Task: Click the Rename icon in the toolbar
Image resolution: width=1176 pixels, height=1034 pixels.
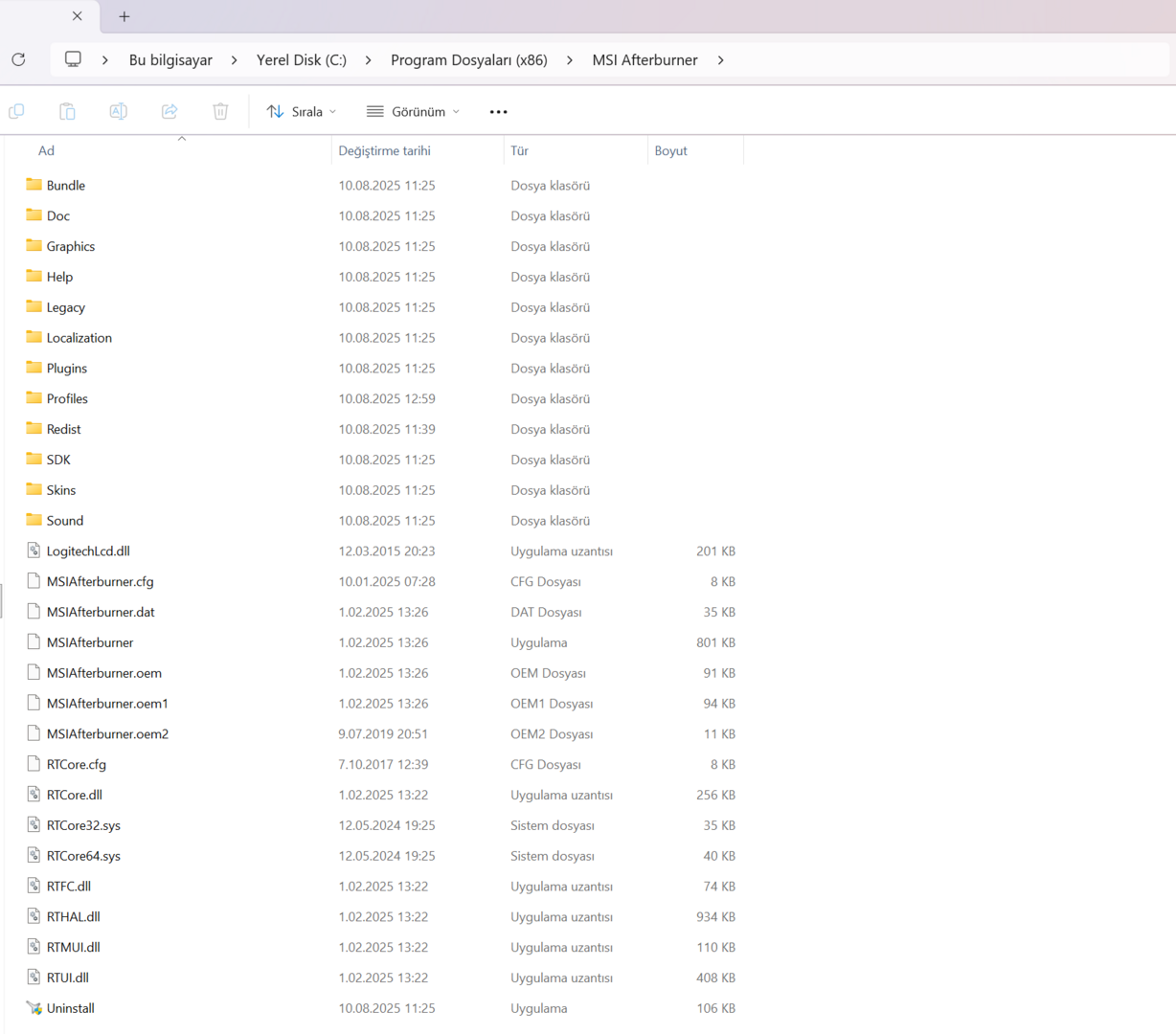Action: click(119, 111)
